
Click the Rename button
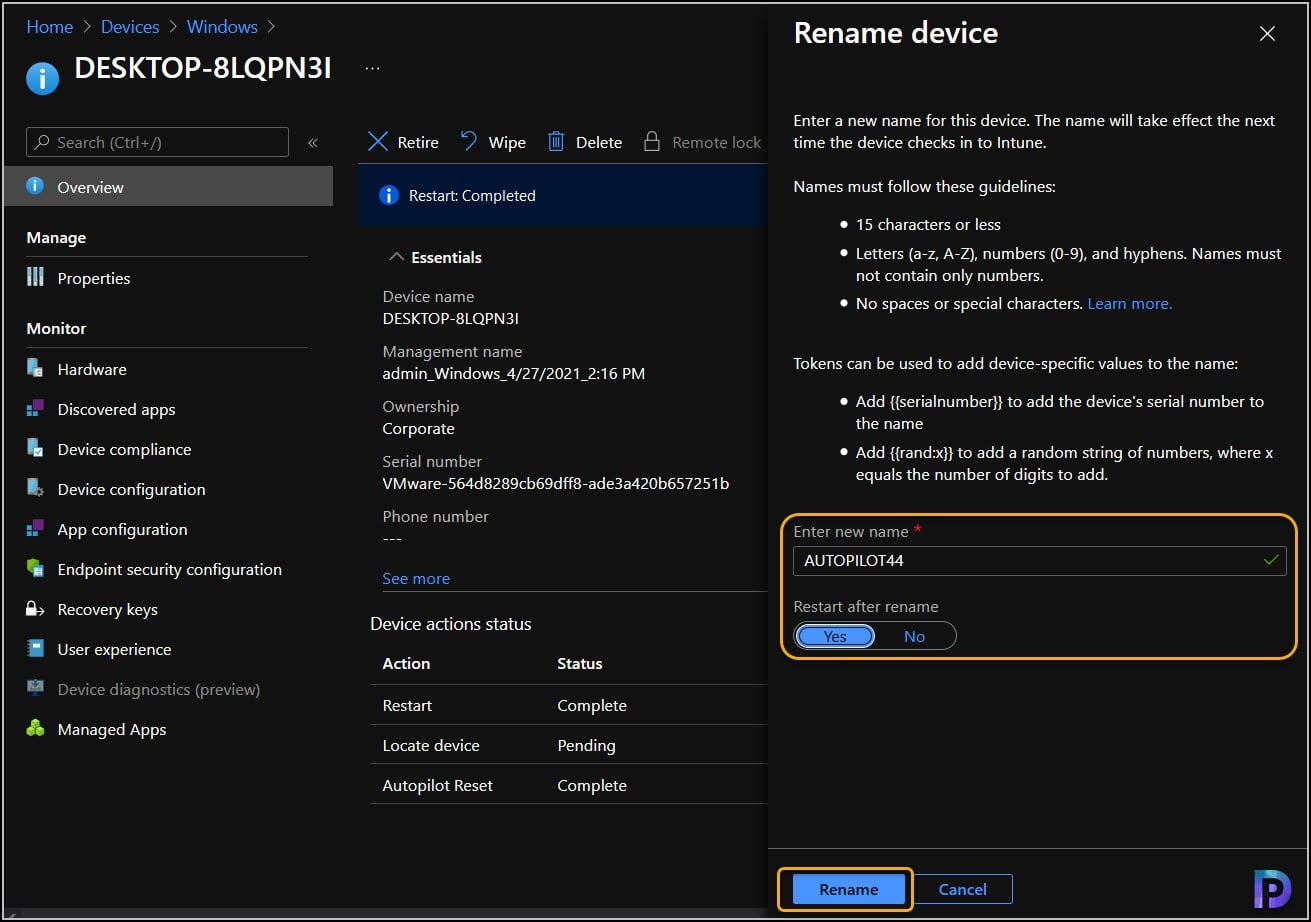click(x=848, y=889)
